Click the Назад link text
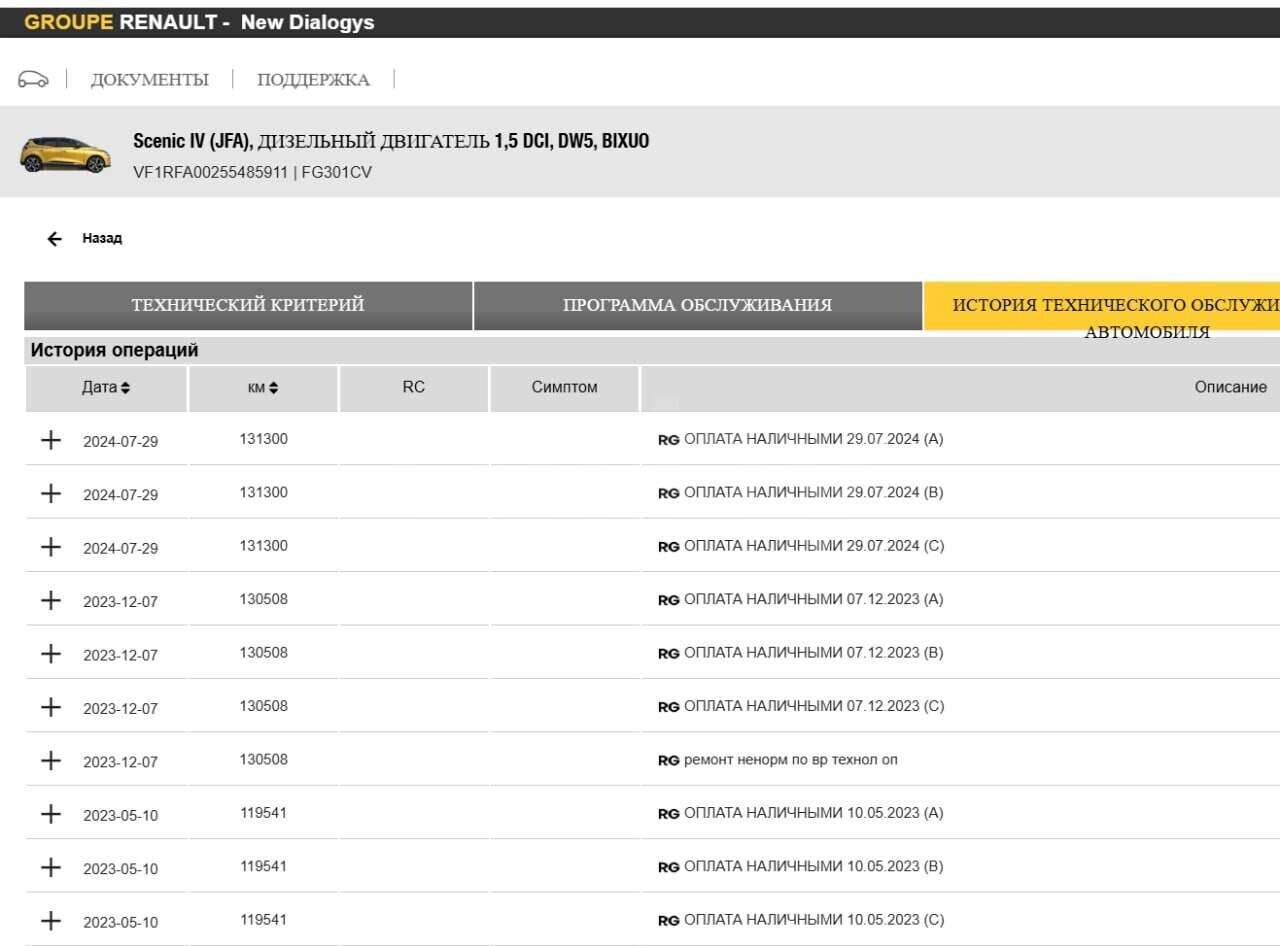Screen dimensions: 1280x946 [x=102, y=239]
